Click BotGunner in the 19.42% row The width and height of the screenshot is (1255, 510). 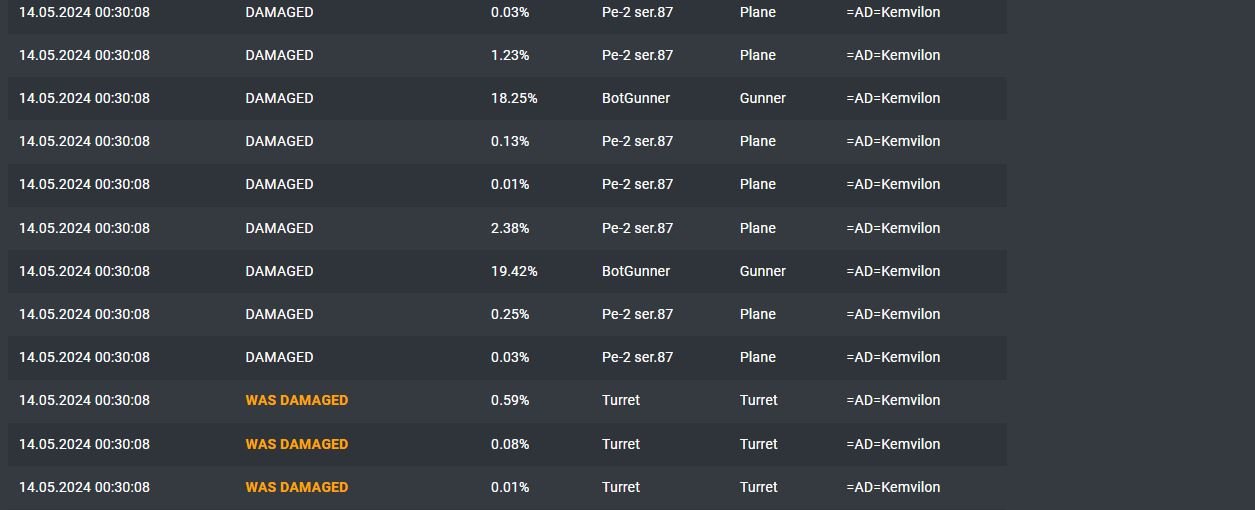[x=636, y=271]
